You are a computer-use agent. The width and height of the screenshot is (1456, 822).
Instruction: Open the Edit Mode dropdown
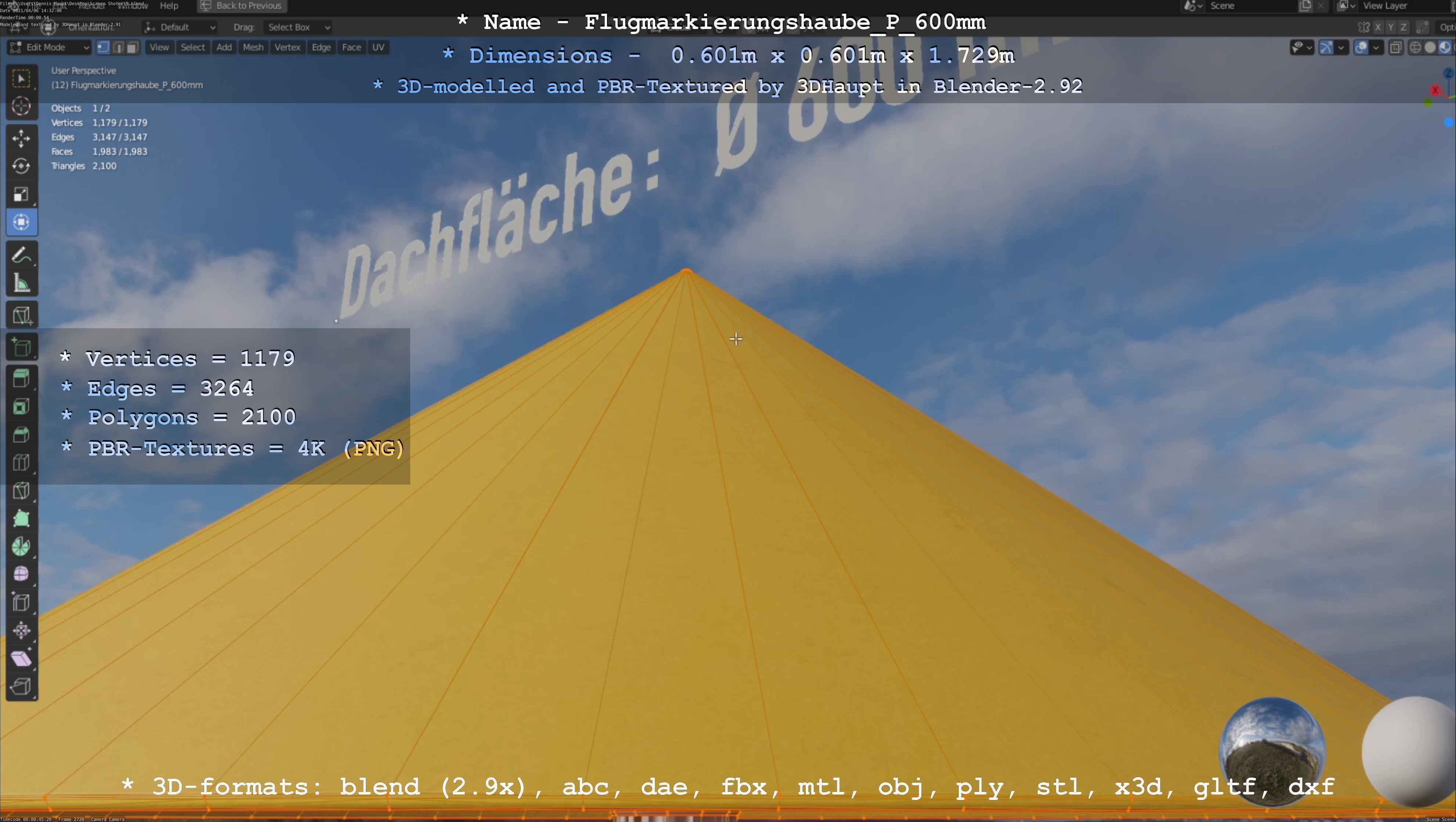pyautogui.click(x=49, y=47)
